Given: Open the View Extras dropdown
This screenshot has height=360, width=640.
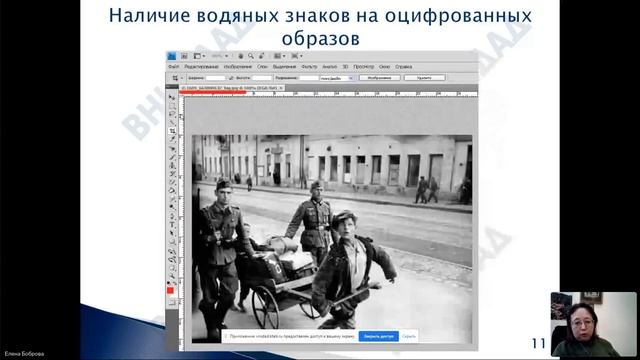Looking at the screenshot, I should (x=199, y=56).
